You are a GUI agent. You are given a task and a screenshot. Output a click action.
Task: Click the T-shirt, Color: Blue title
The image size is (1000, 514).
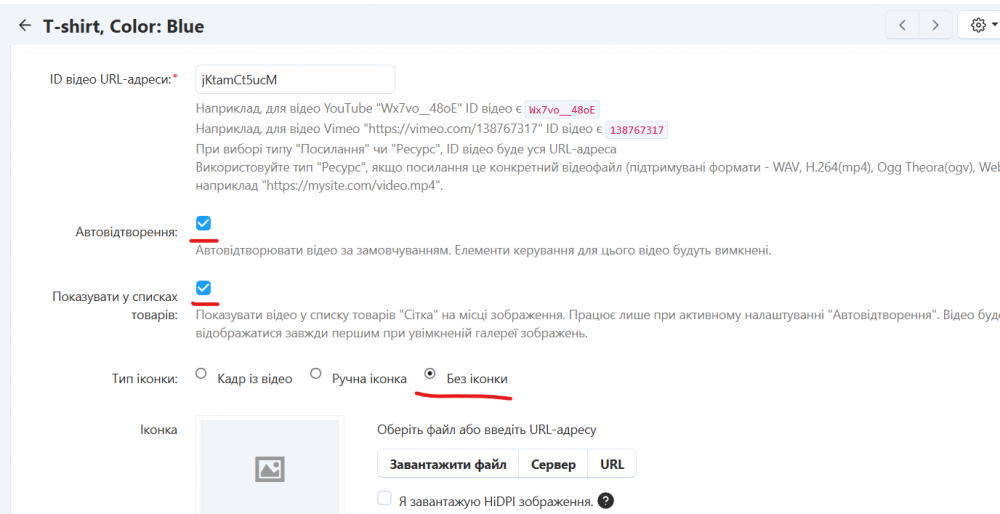[124, 26]
